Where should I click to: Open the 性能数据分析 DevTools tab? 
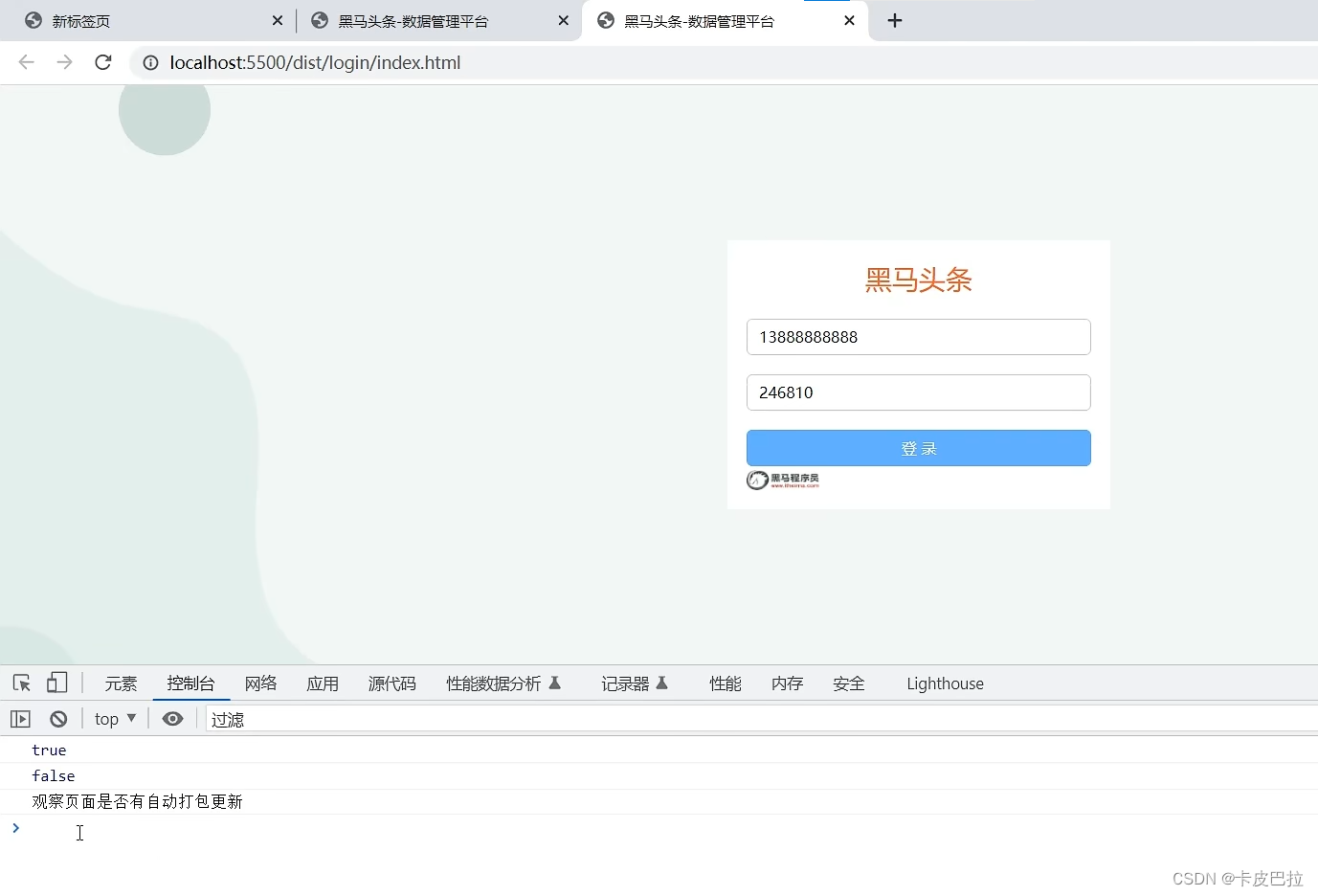click(503, 683)
